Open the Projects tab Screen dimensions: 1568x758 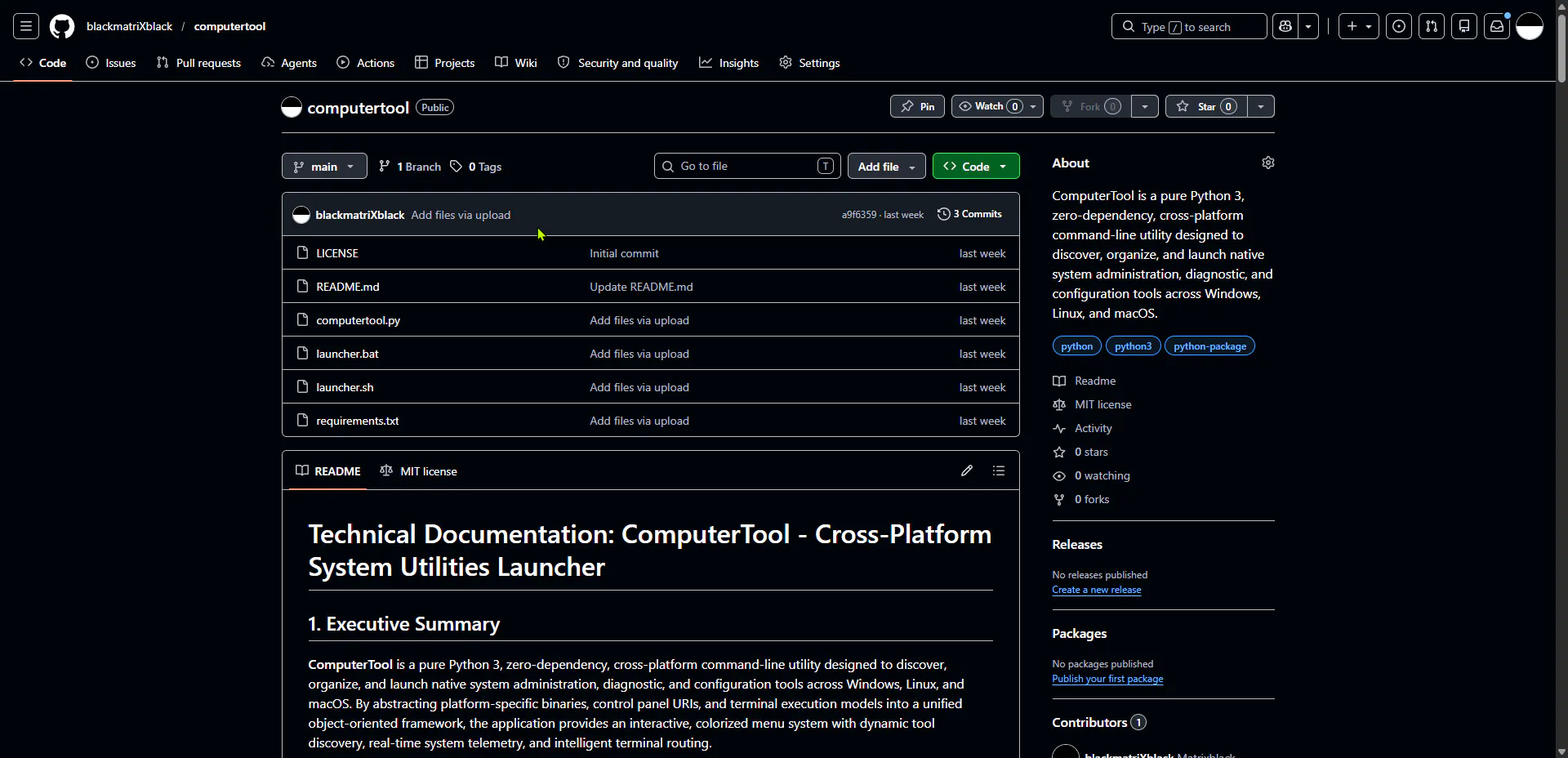[445, 63]
